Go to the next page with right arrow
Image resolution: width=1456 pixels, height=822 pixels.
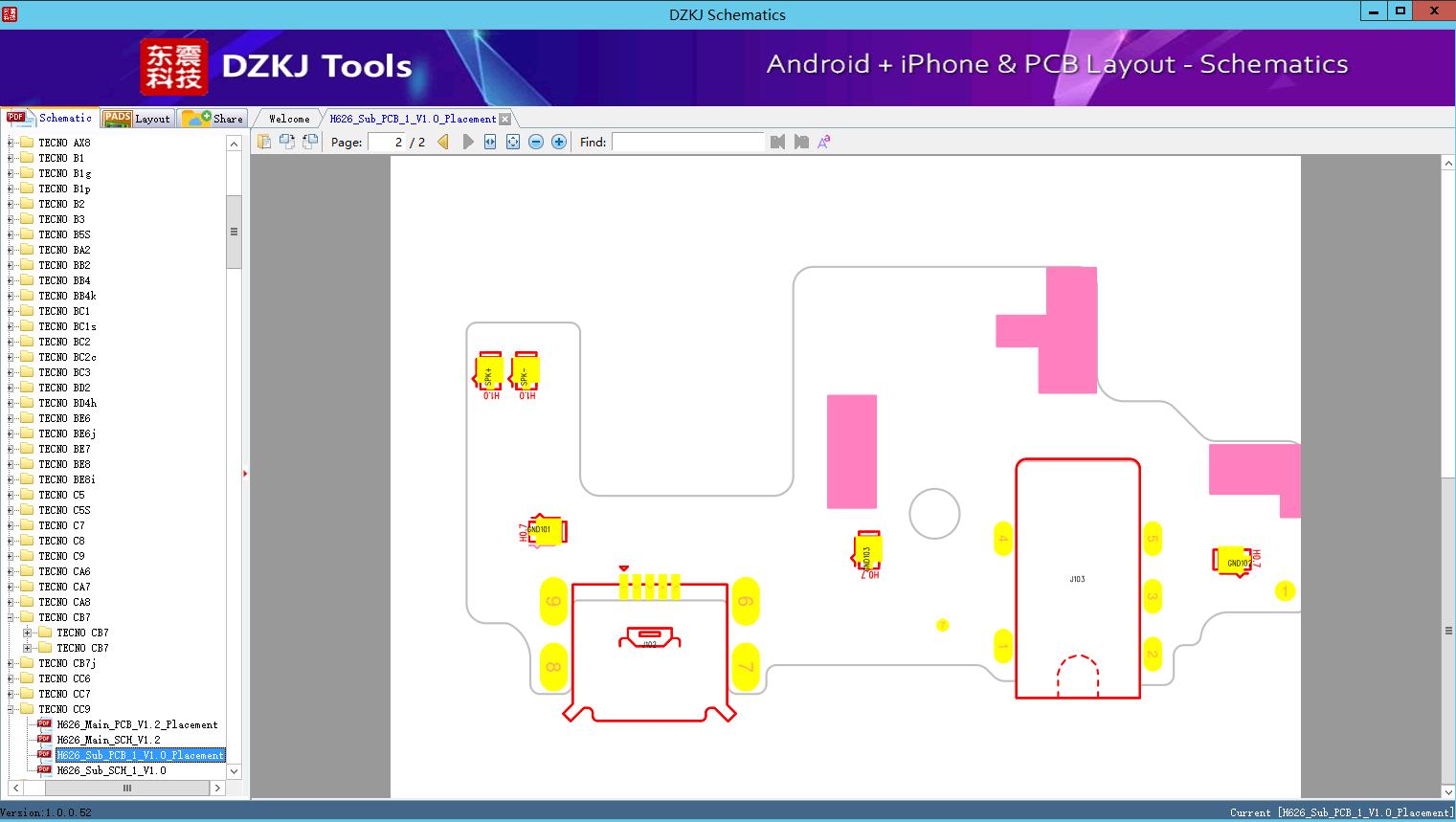468,142
